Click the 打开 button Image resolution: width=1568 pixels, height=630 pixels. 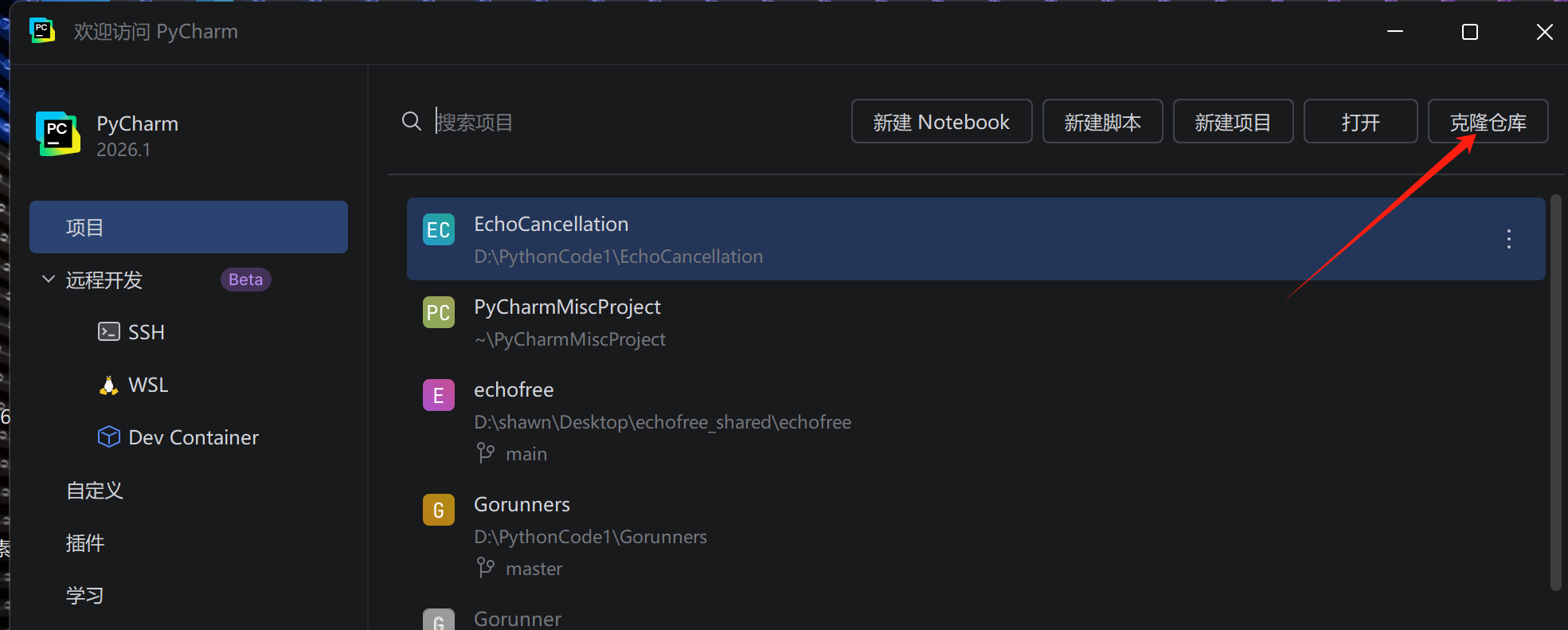[x=1360, y=121]
